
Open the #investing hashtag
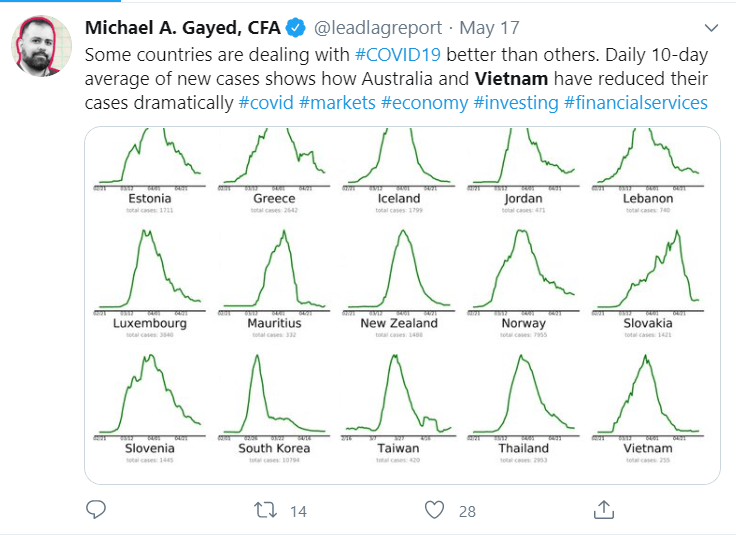pyautogui.click(x=516, y=103)
